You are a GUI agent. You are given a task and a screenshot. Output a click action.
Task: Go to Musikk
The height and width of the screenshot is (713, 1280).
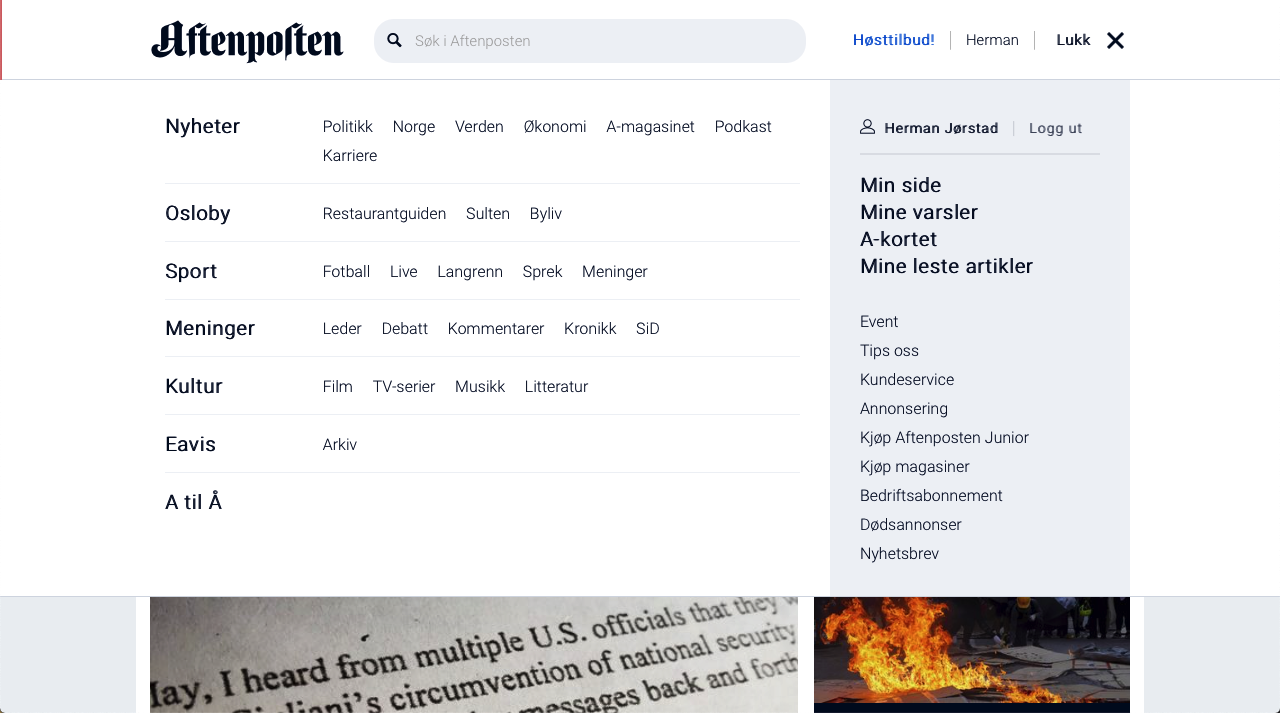pos(480,387)
